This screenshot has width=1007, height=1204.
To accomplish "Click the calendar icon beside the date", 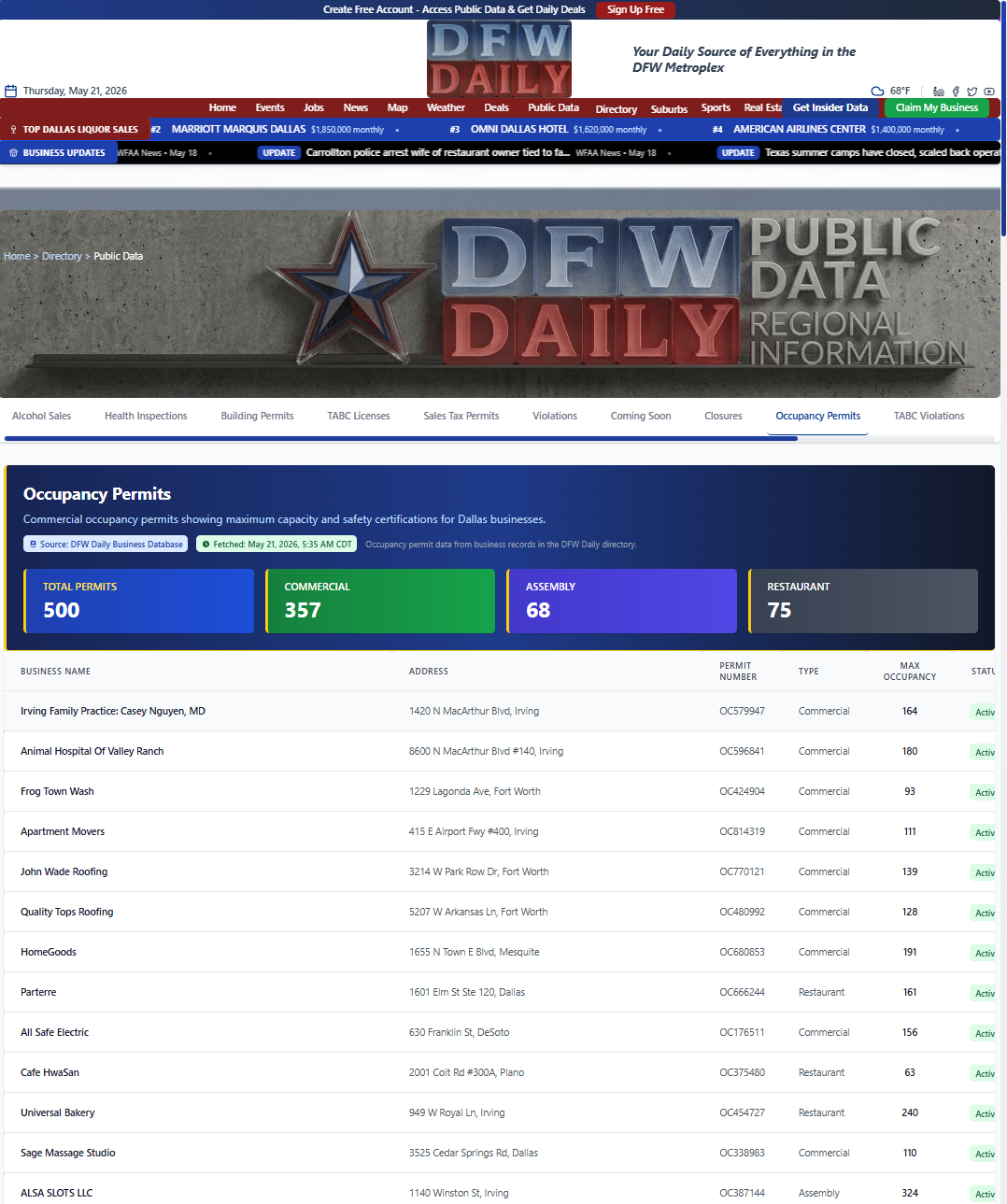I will [x=11, y=91].
